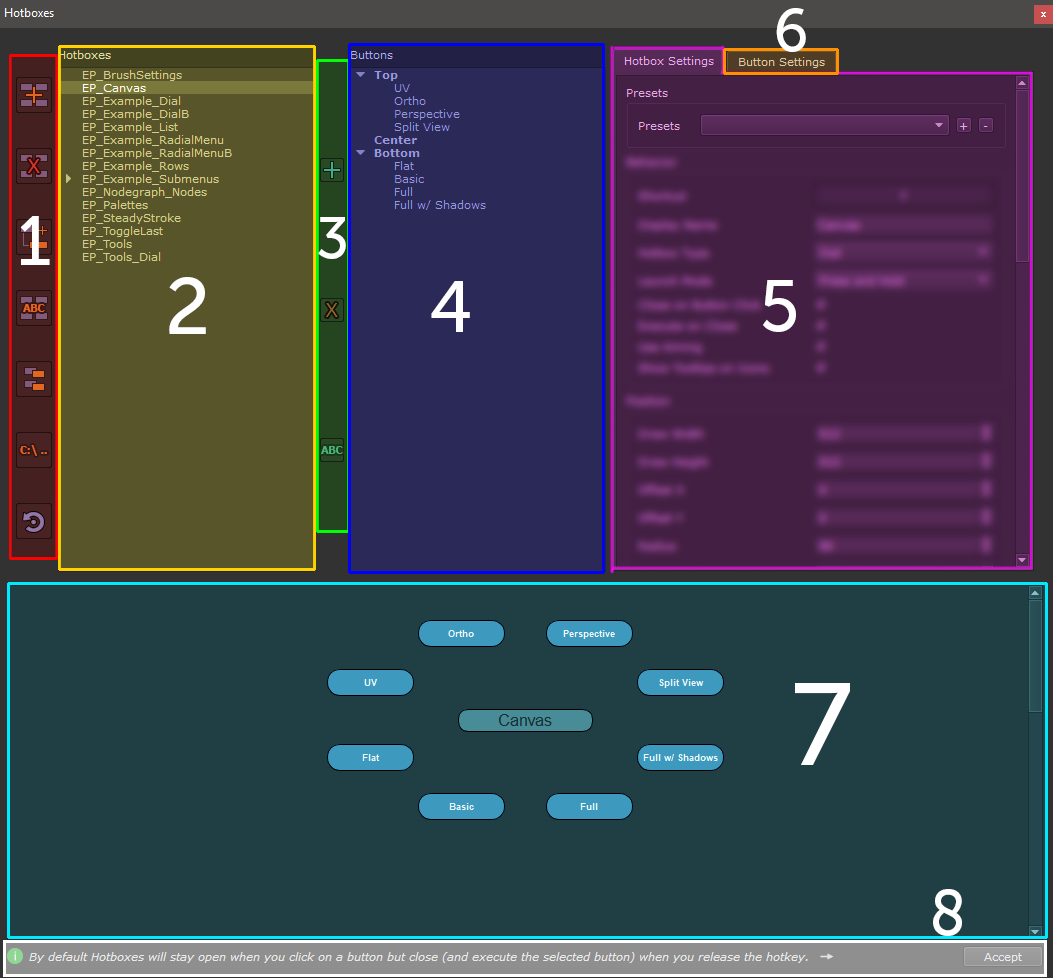
Task: Remove a preset with the minus icon
Action: click(985, 126)
